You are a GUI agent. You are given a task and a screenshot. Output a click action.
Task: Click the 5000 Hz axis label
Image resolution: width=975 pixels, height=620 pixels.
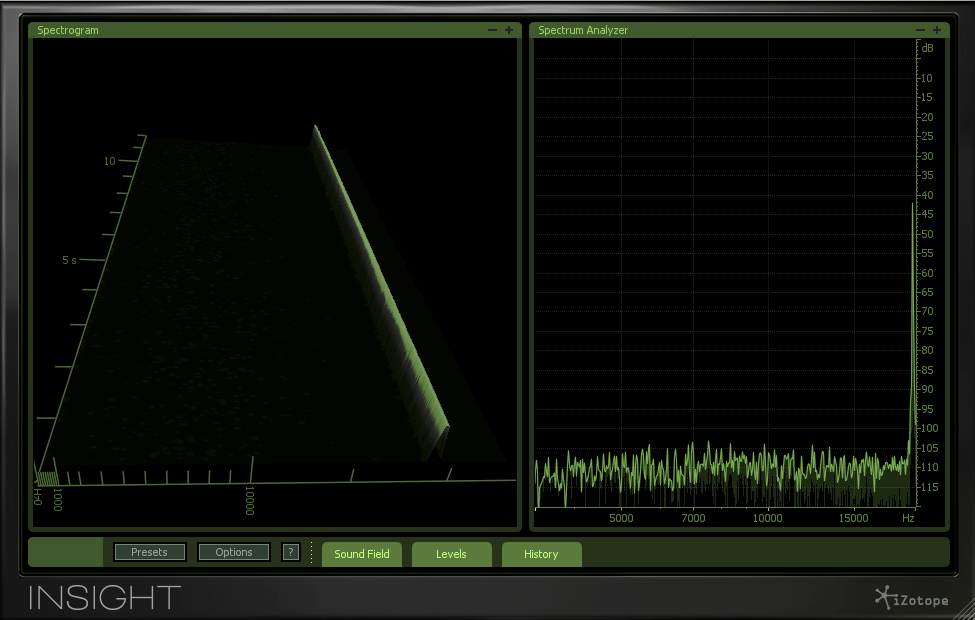pyautogui.click(x=621, y=518)
